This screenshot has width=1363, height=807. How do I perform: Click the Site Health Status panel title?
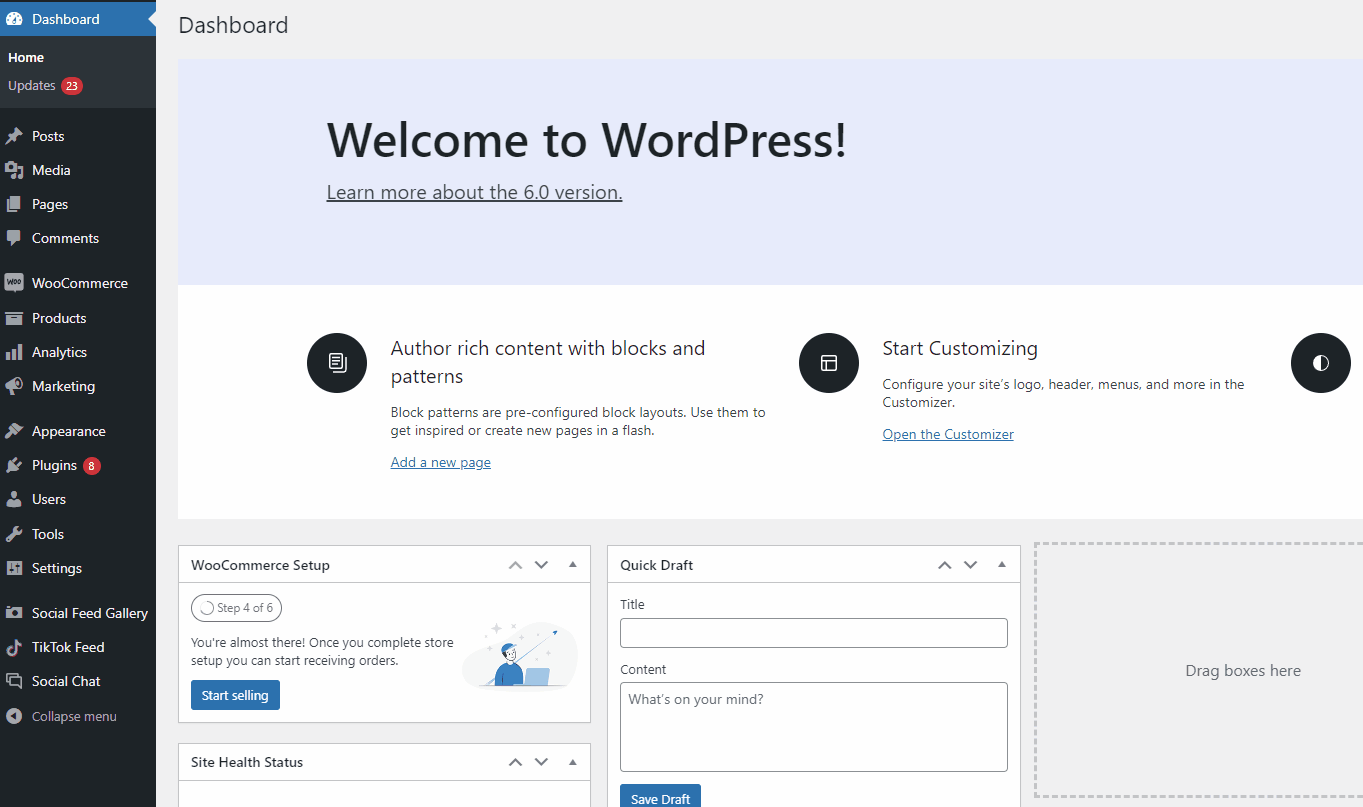tap(247, 762)
